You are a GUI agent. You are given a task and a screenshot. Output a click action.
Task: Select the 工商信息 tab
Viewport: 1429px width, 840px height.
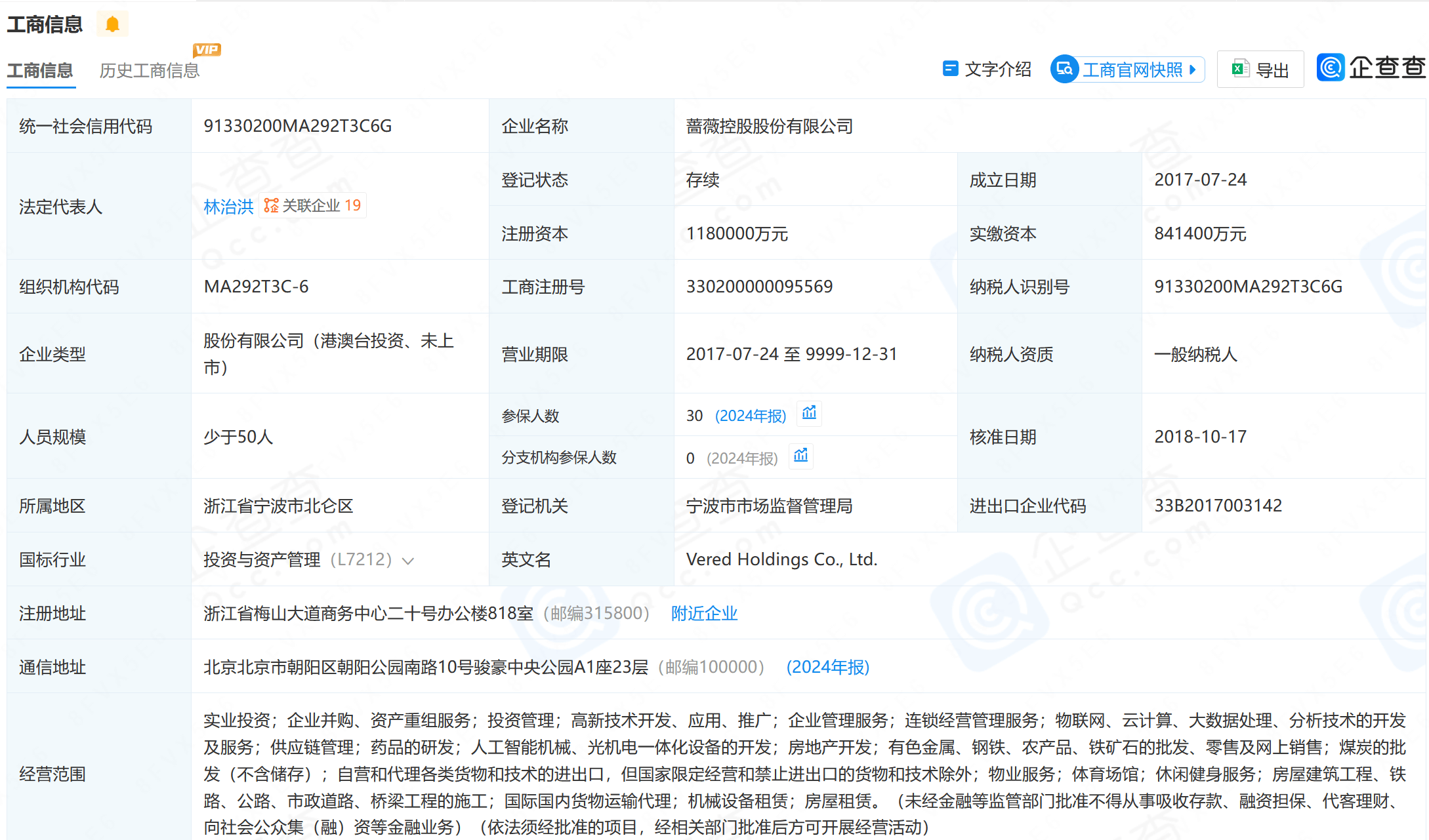pyautogui.click(x=40, y=70)
